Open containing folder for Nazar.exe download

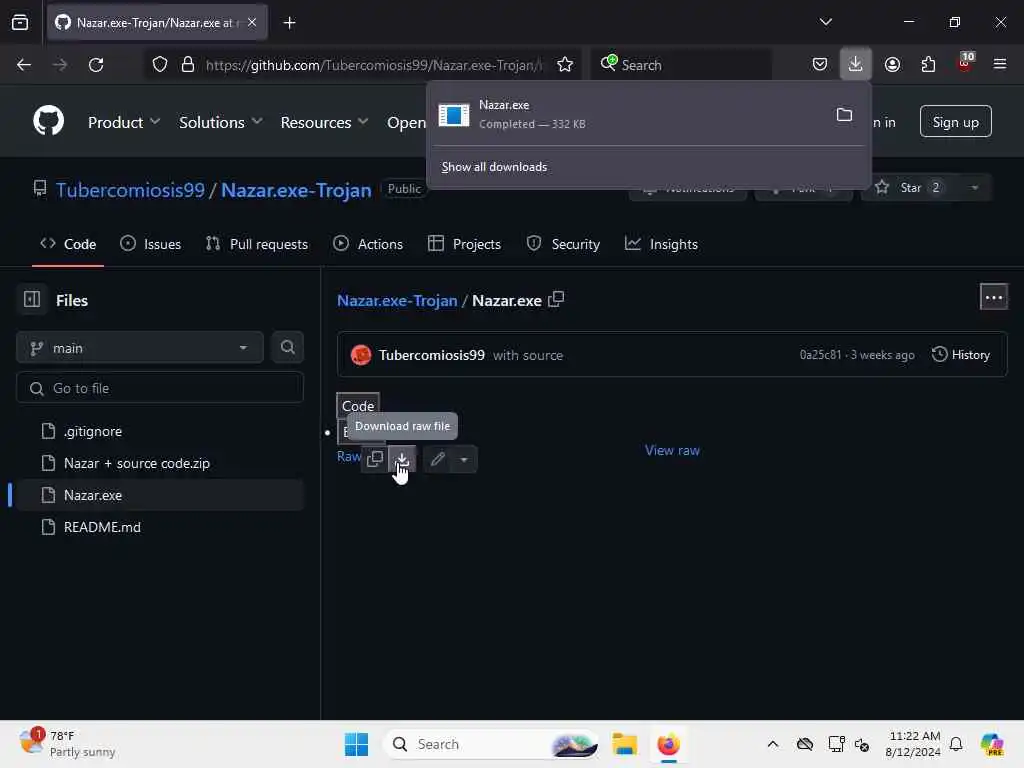click(x=844, y=115)
